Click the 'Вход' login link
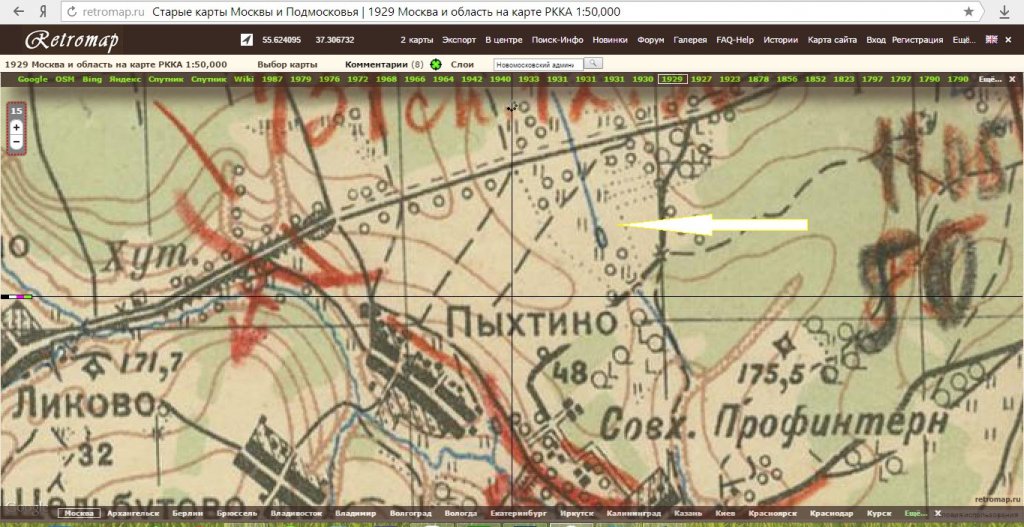 pos(876,40)
